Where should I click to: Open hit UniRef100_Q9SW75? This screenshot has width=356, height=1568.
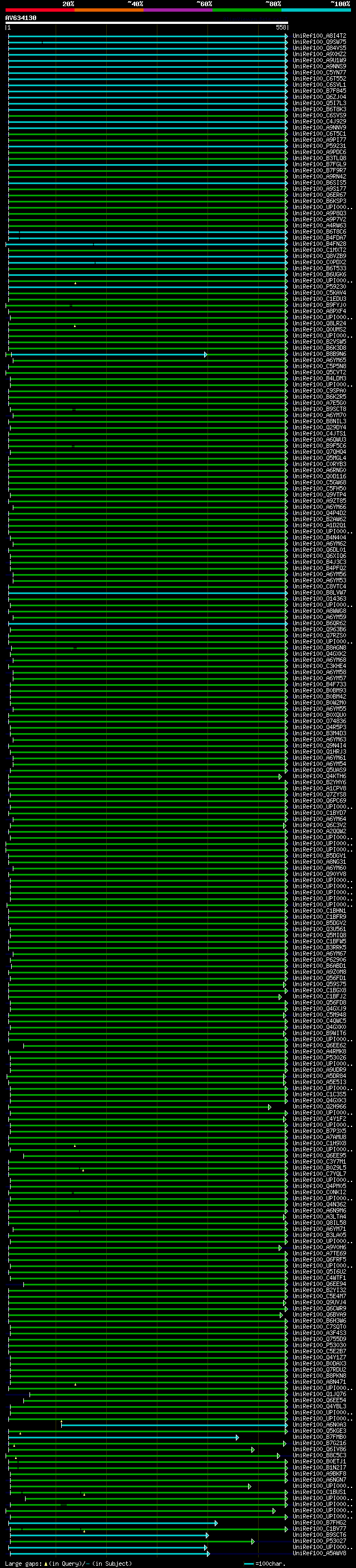[x=319, y=42]
